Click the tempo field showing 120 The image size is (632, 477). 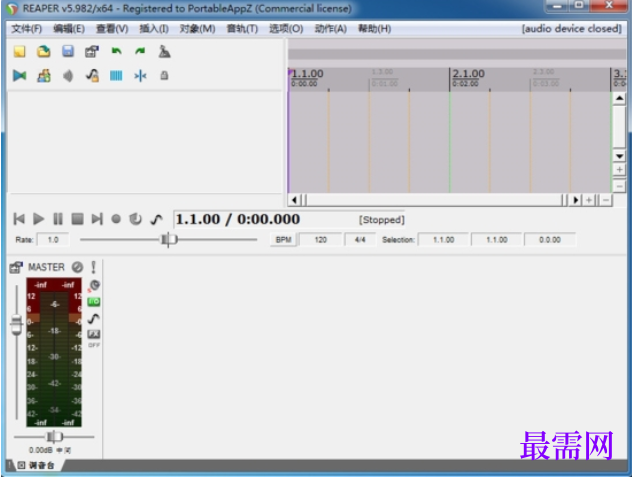pos(320,240)
